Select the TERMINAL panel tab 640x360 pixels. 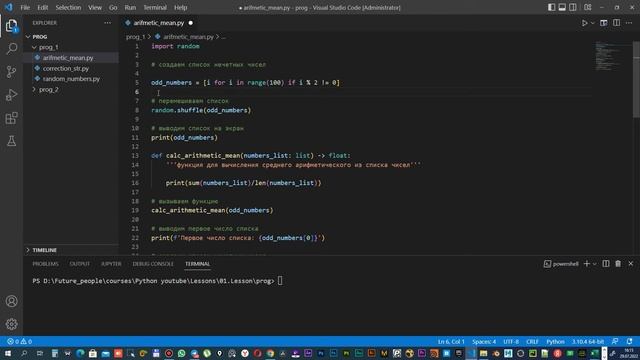coord(198,264)
